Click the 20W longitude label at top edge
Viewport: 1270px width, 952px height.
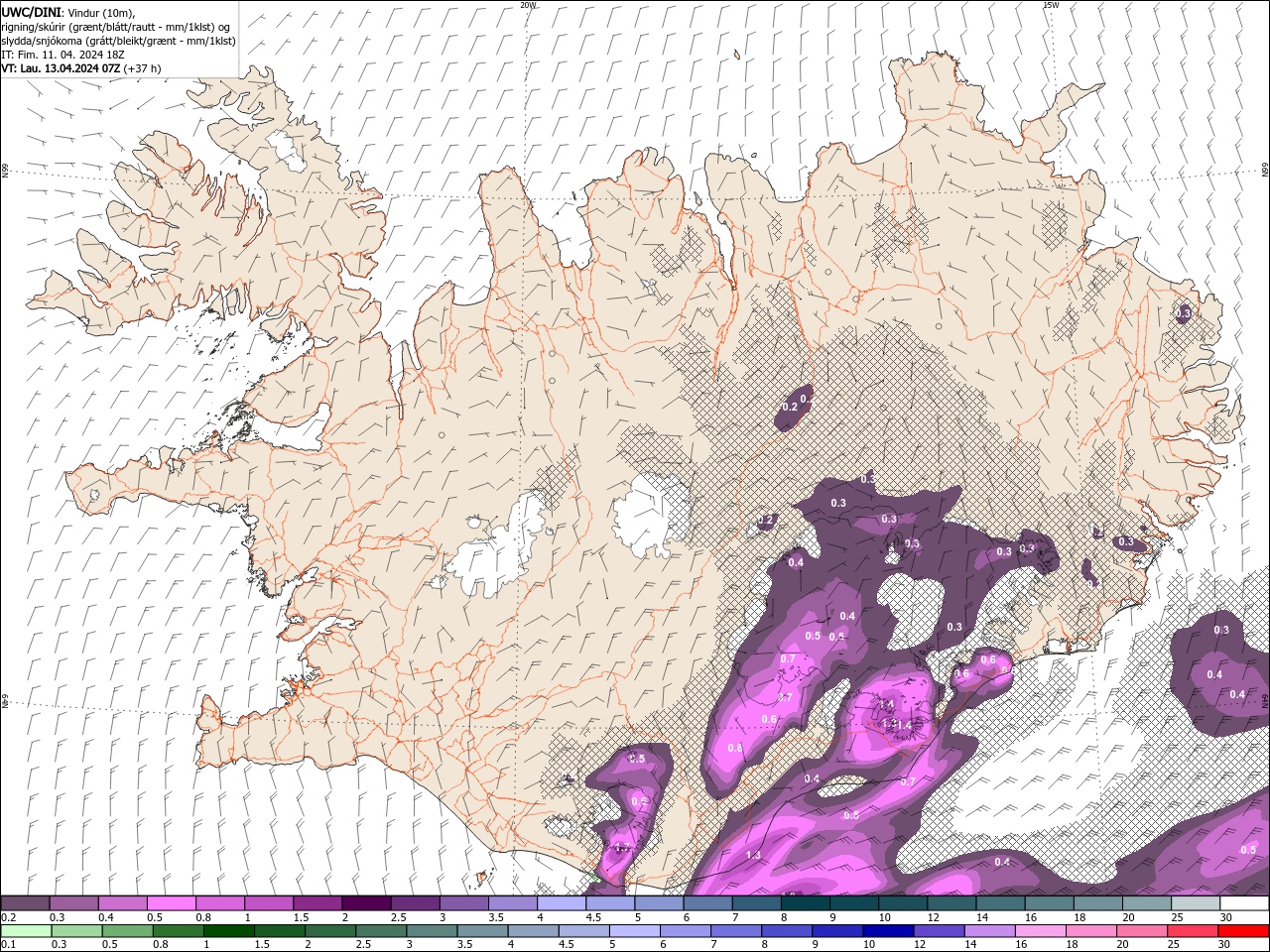(528, 5)
